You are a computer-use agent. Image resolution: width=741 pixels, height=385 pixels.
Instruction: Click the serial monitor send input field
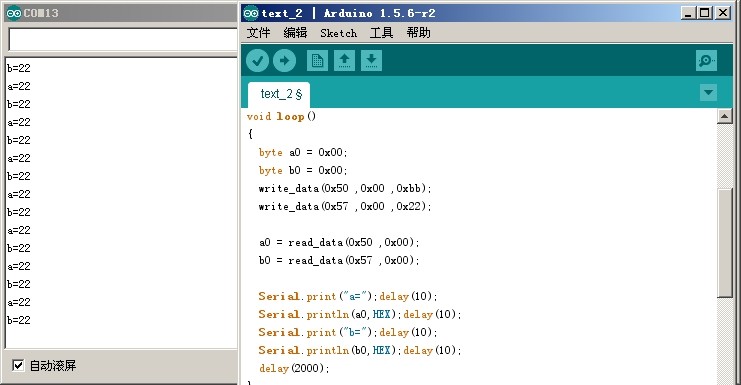[x=123, y=39]
